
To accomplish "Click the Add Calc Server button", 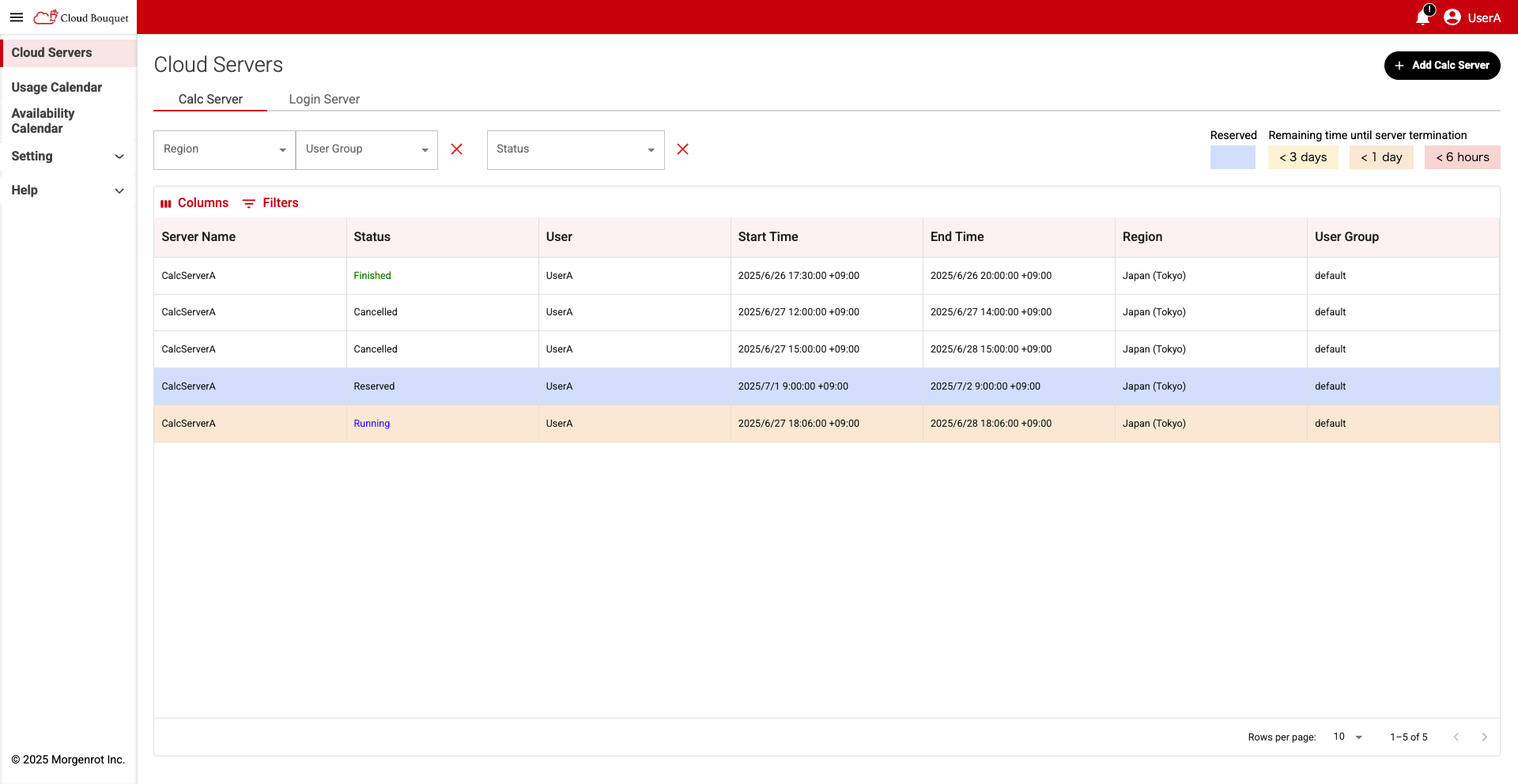I will pyautogui.click(x=1442, y=65).
